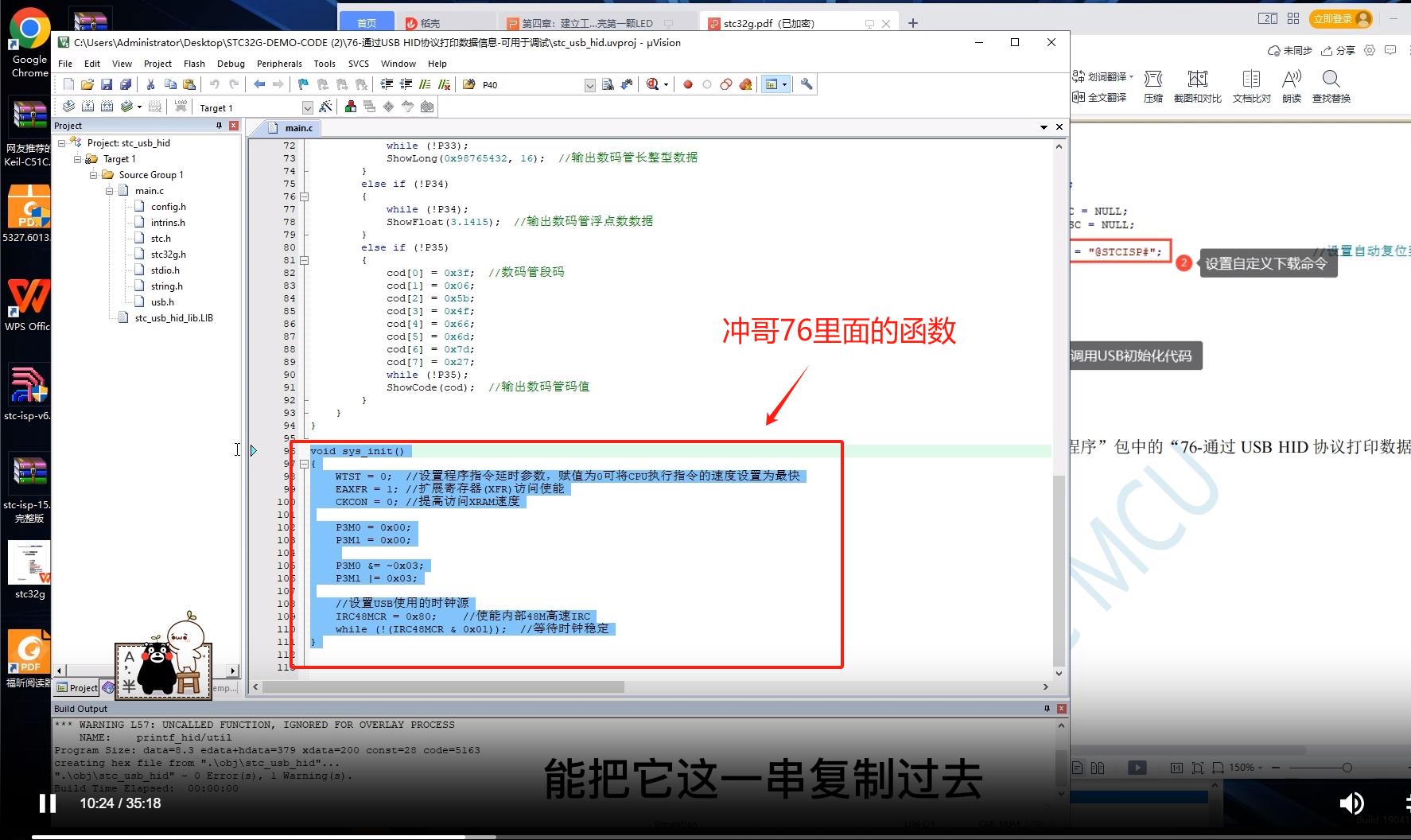This screenshot has width=1411, height=840.
Task: Collapse Source Group 1 folder node
Action: click(x=93, y=175)
